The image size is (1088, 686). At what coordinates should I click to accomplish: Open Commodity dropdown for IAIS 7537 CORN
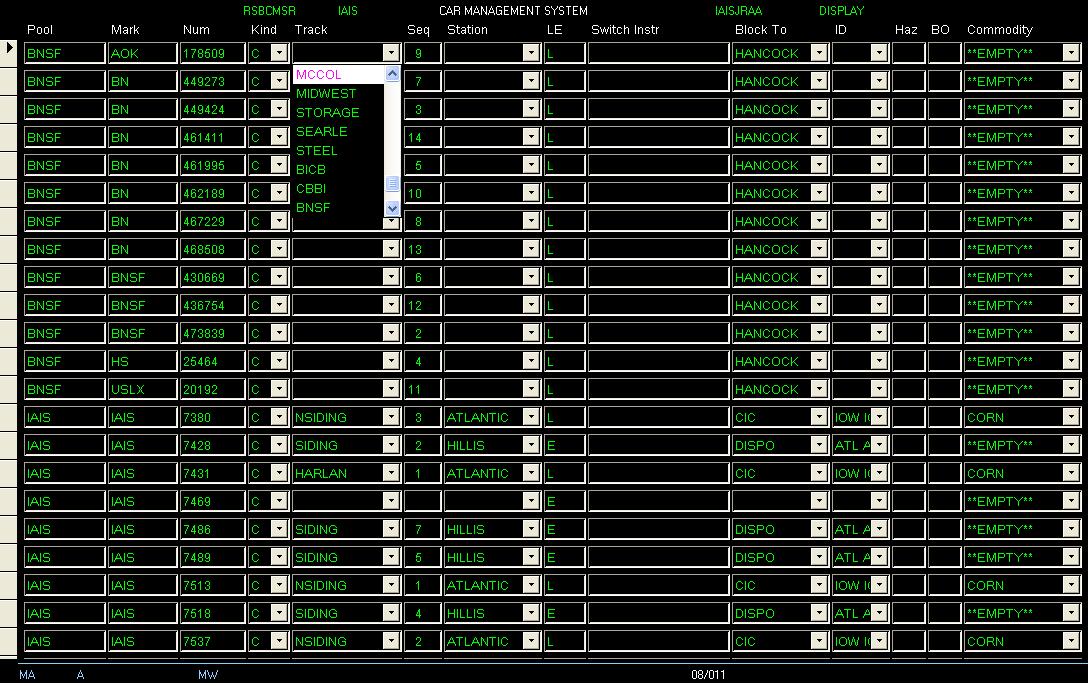[1071, 641]
